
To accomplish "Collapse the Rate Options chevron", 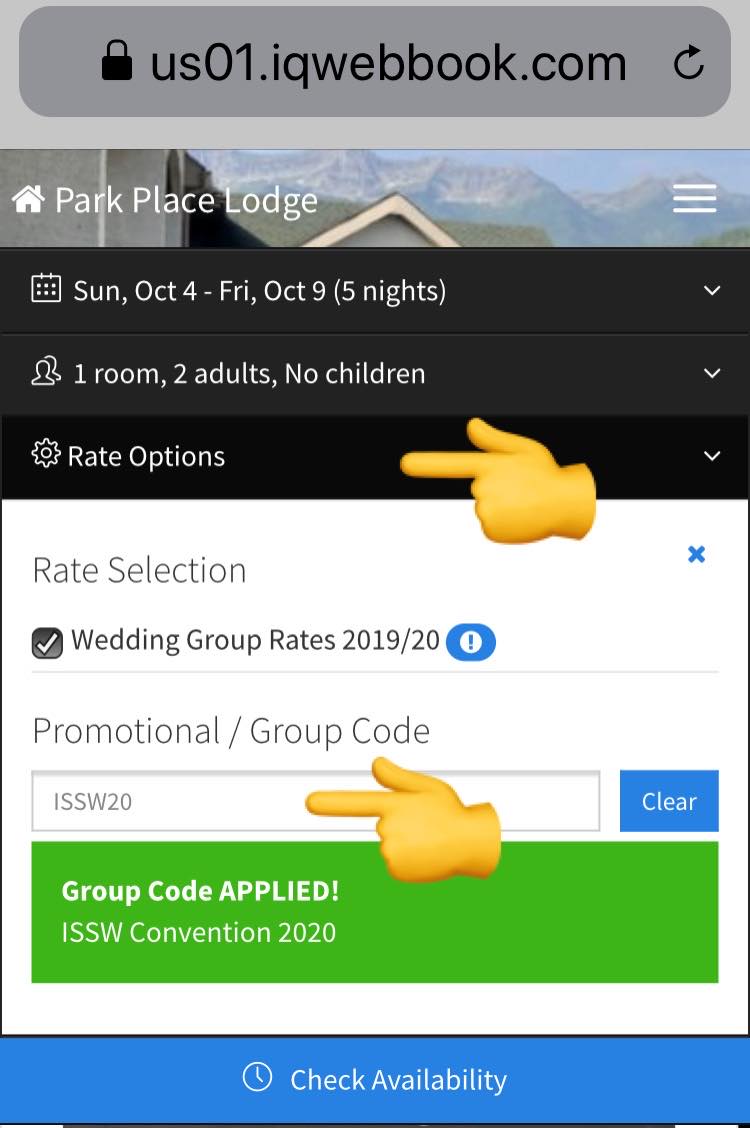I will click(712, 456).
